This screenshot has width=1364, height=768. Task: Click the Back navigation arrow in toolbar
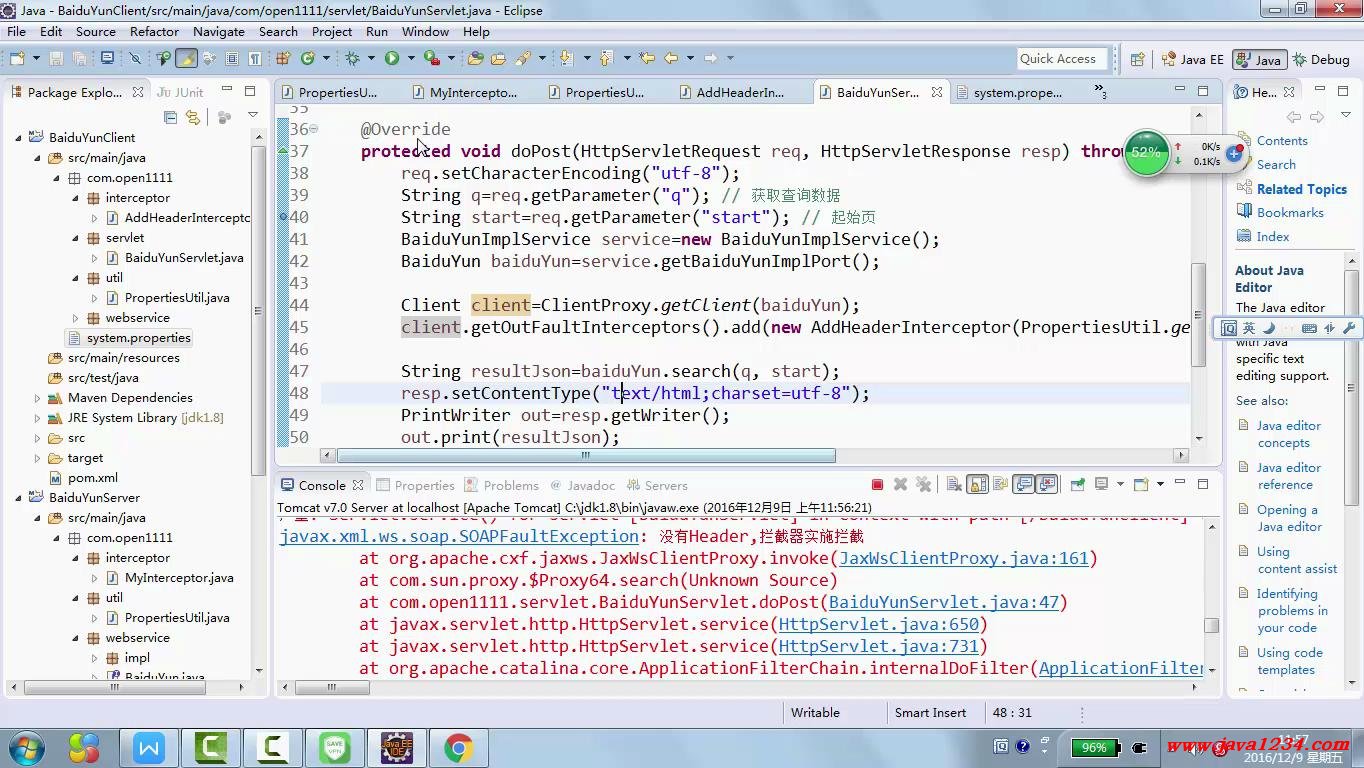pos(671,59)
